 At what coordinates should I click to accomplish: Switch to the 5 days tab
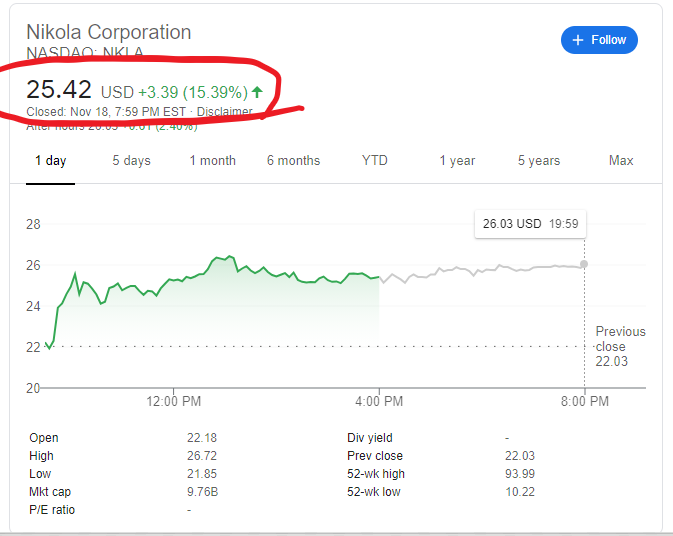pos(131,160)
